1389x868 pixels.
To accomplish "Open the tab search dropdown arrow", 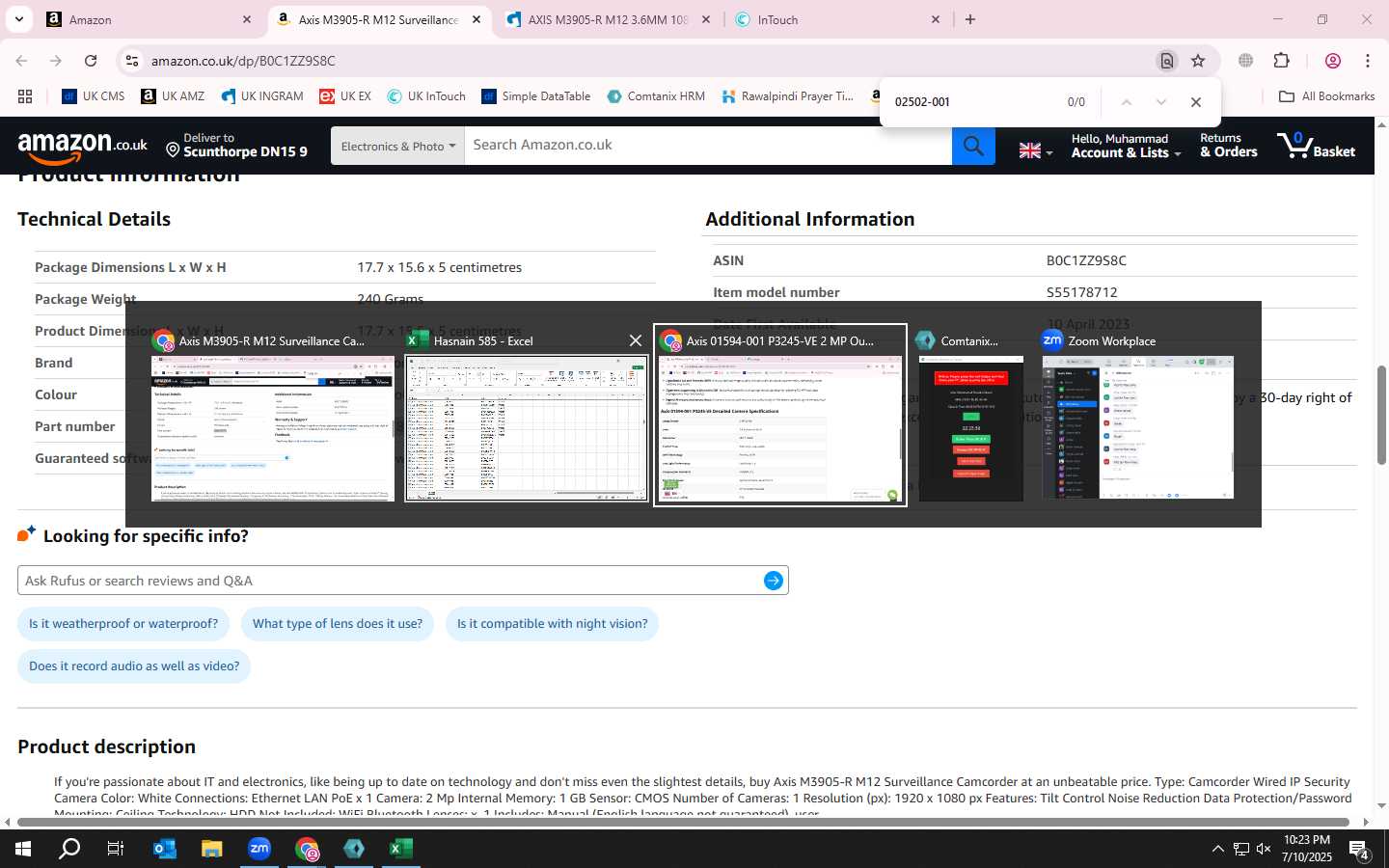I will point(18,19).
